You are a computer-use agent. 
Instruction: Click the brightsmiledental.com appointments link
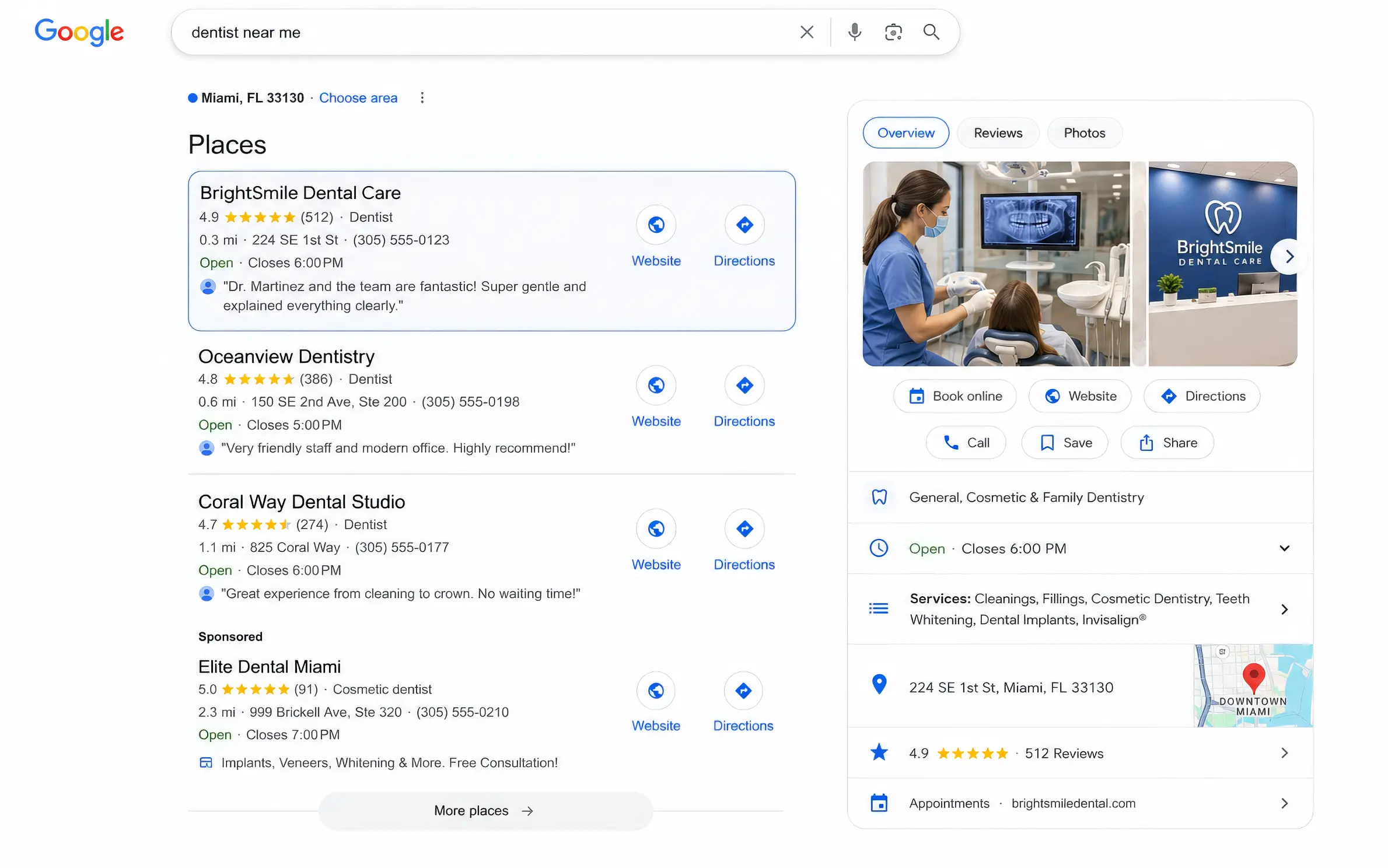[x=1073, y=803]
